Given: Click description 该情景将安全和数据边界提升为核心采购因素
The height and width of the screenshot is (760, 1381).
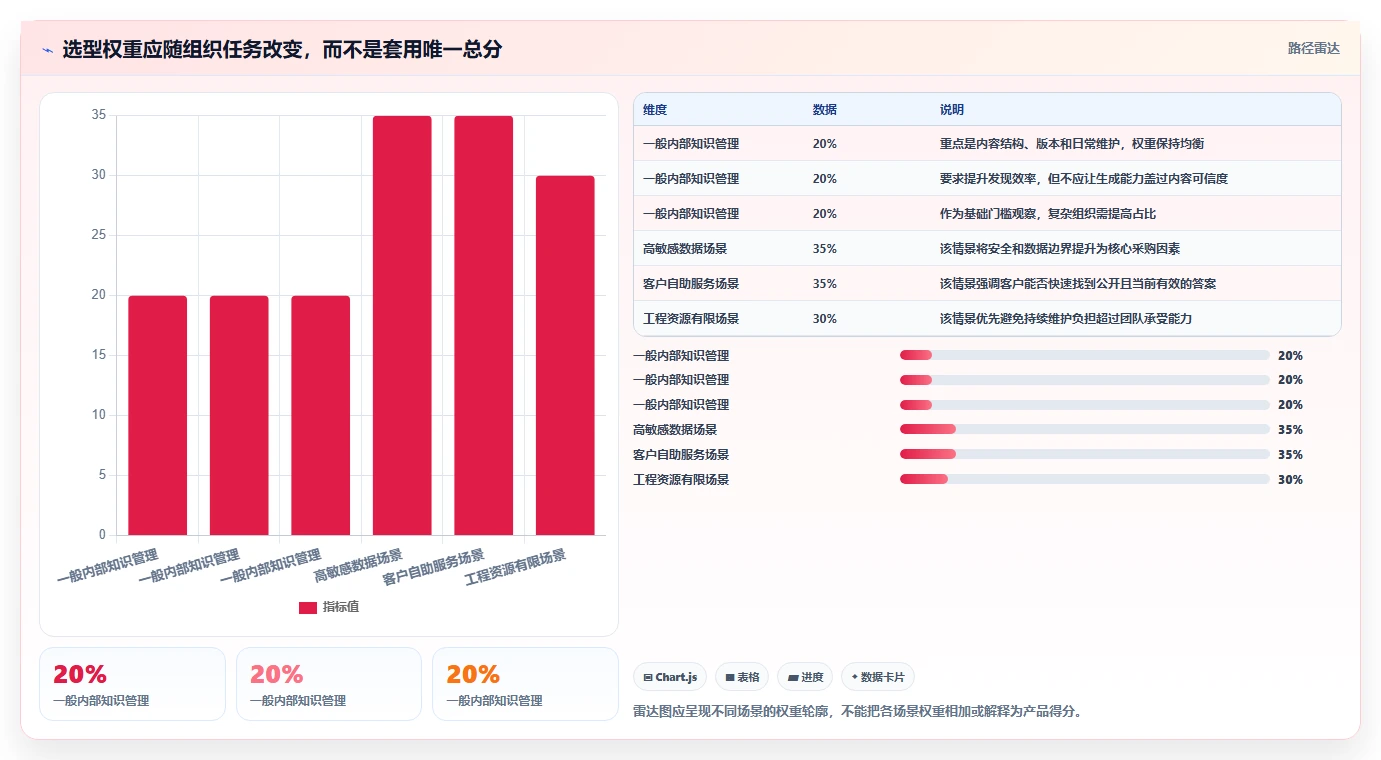Looking at the screenshot, I should 1060,248.
